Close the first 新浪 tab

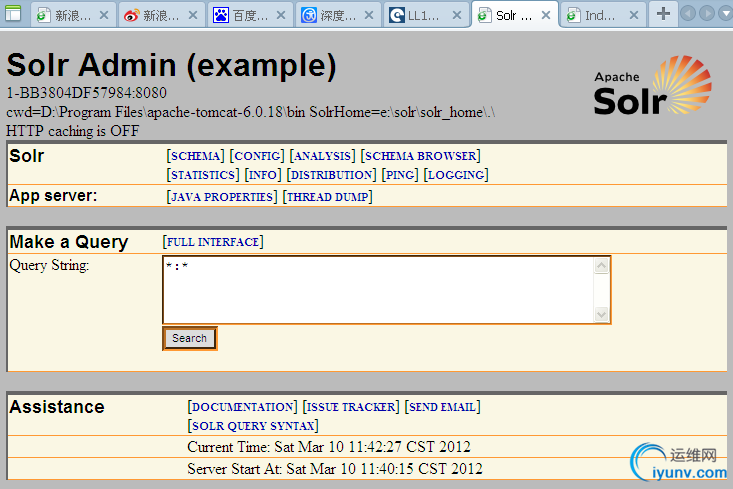tap(104, 15)
